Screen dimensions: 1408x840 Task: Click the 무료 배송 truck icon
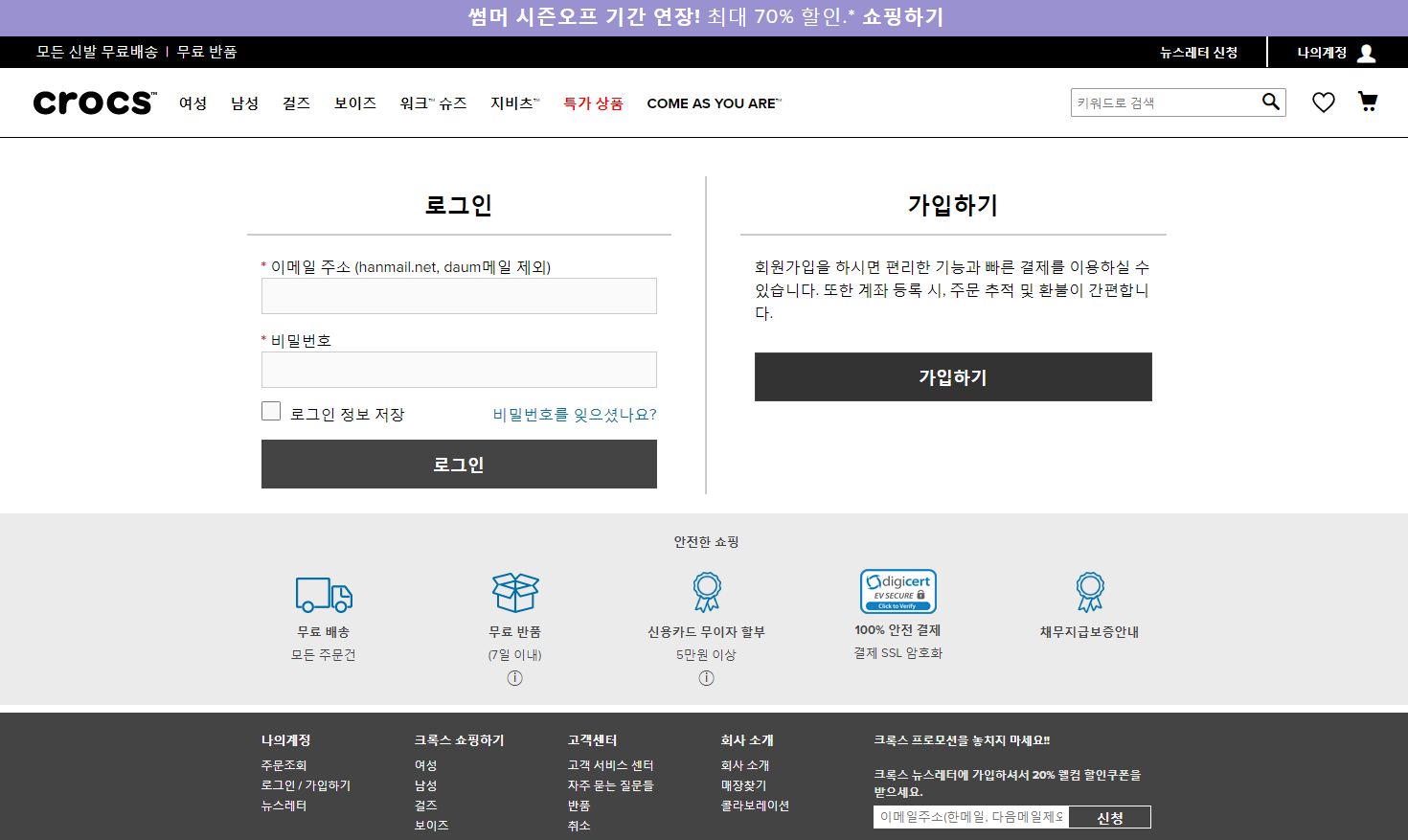(324, 594)
